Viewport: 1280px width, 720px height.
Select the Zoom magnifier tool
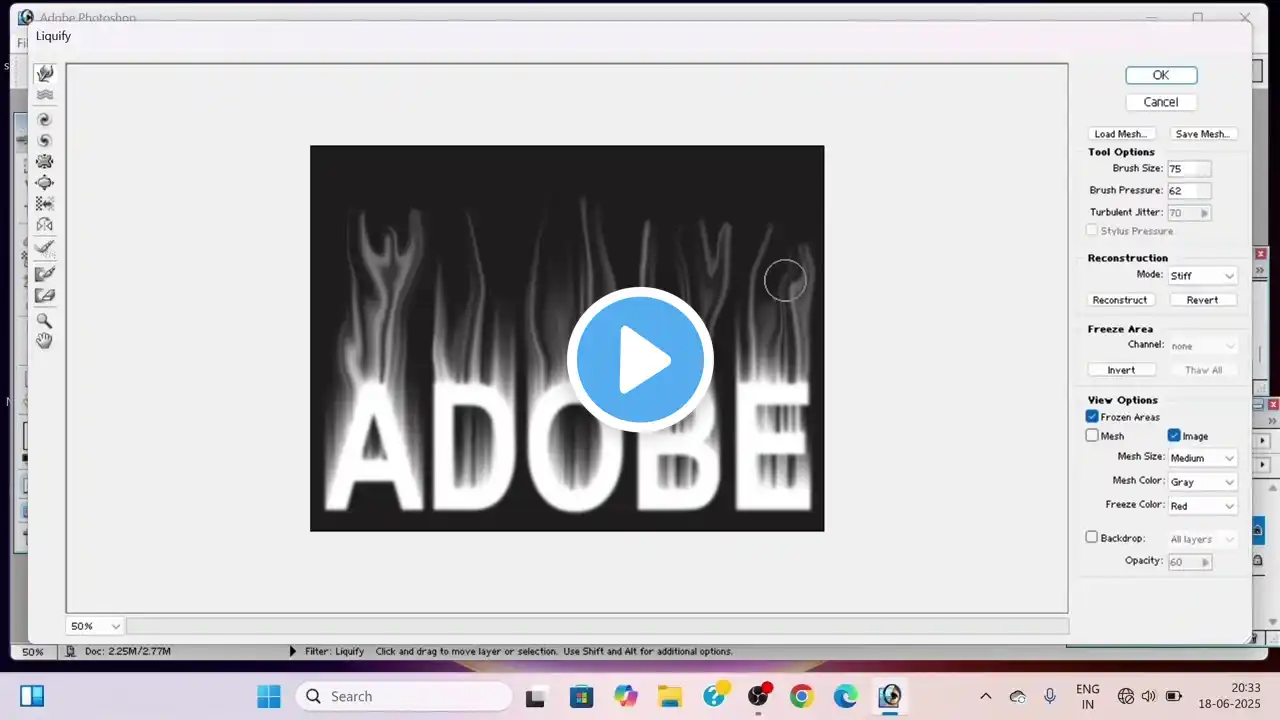[44, 320]
